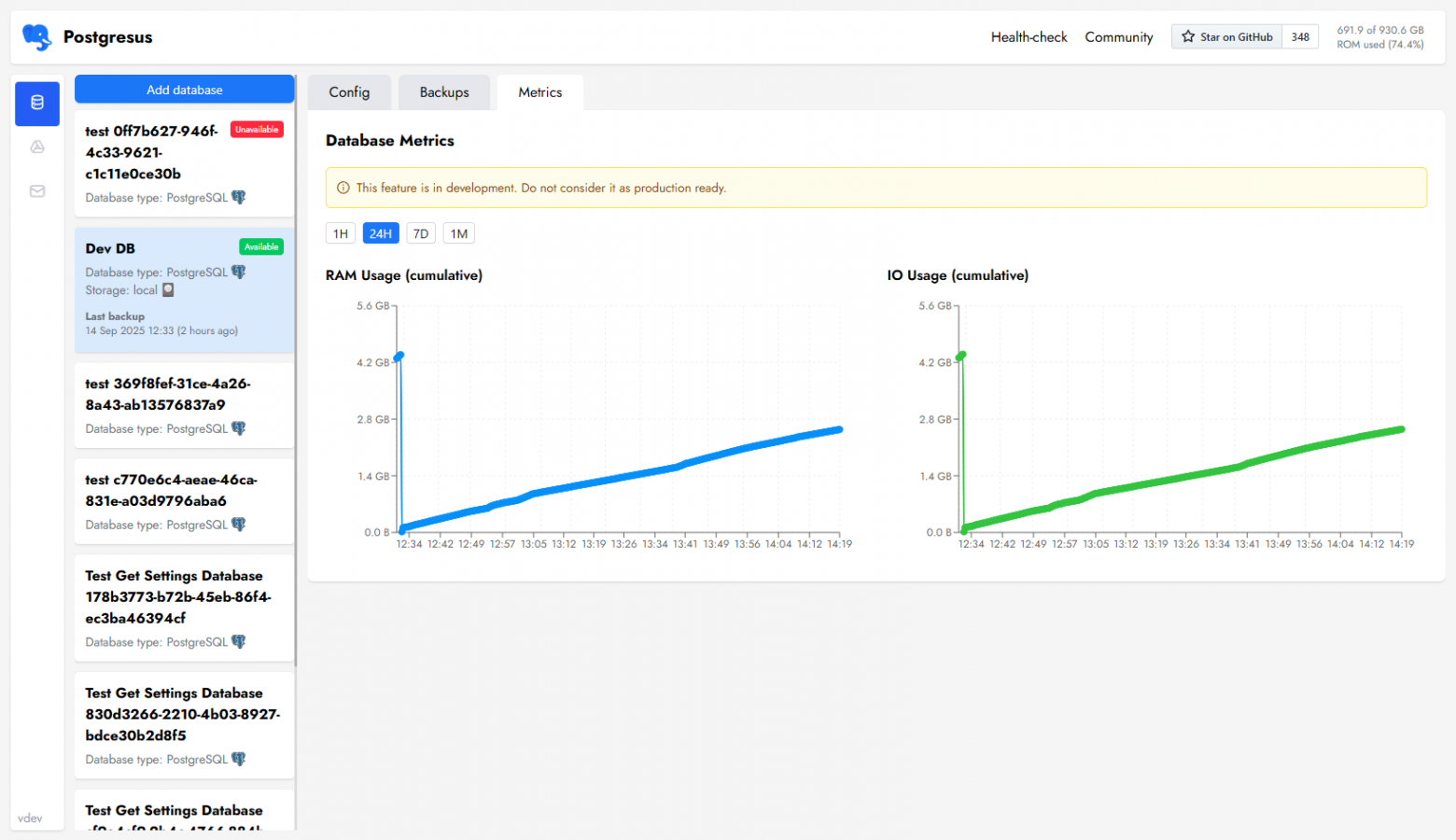Click the info icon in development warning banner

pos(343,188)
